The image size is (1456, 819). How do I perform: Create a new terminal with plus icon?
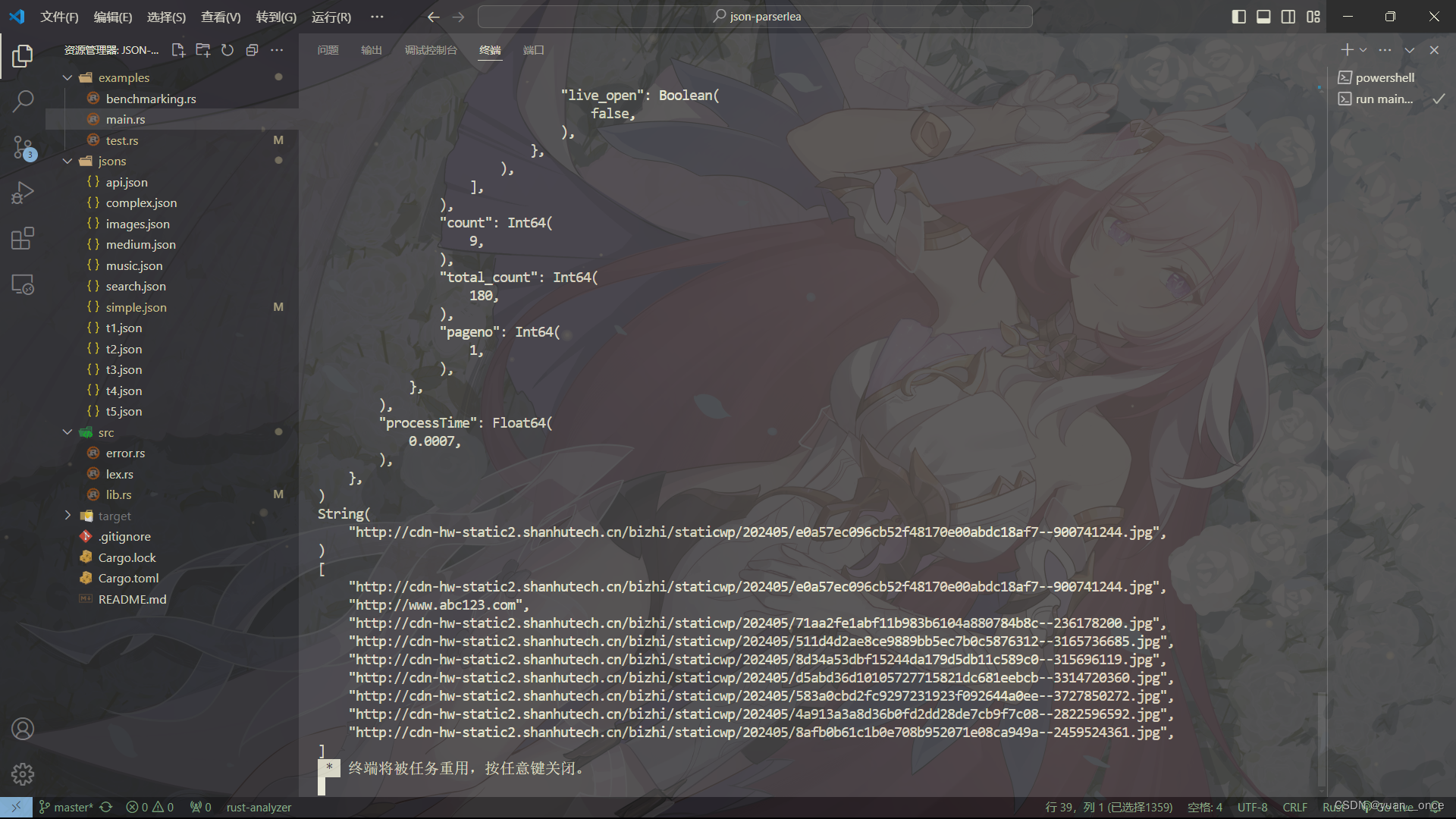tap(1347, 50)
